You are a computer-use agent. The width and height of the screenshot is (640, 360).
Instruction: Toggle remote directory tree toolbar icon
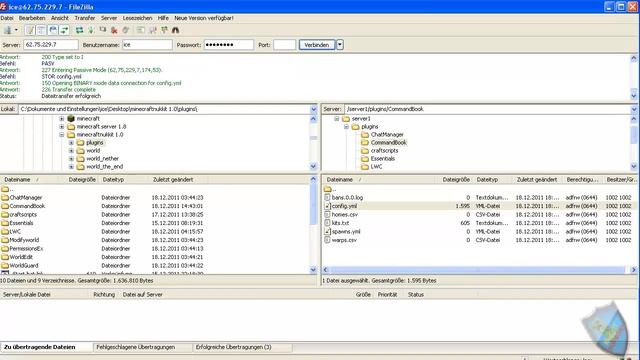point(53,30)
